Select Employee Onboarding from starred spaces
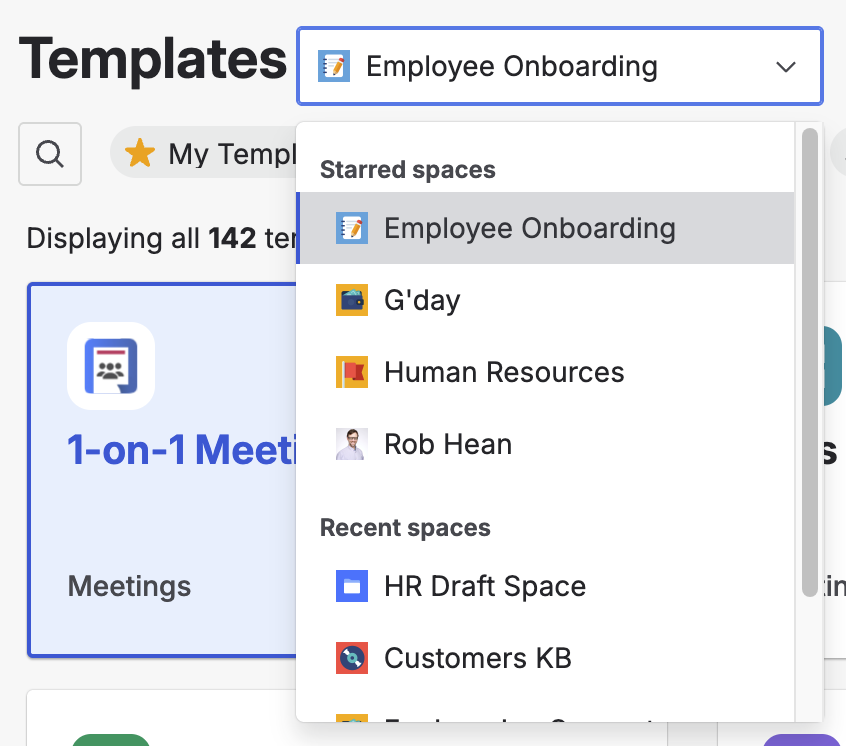The width and height of the screenshot is (846, 746). point(545,228)
